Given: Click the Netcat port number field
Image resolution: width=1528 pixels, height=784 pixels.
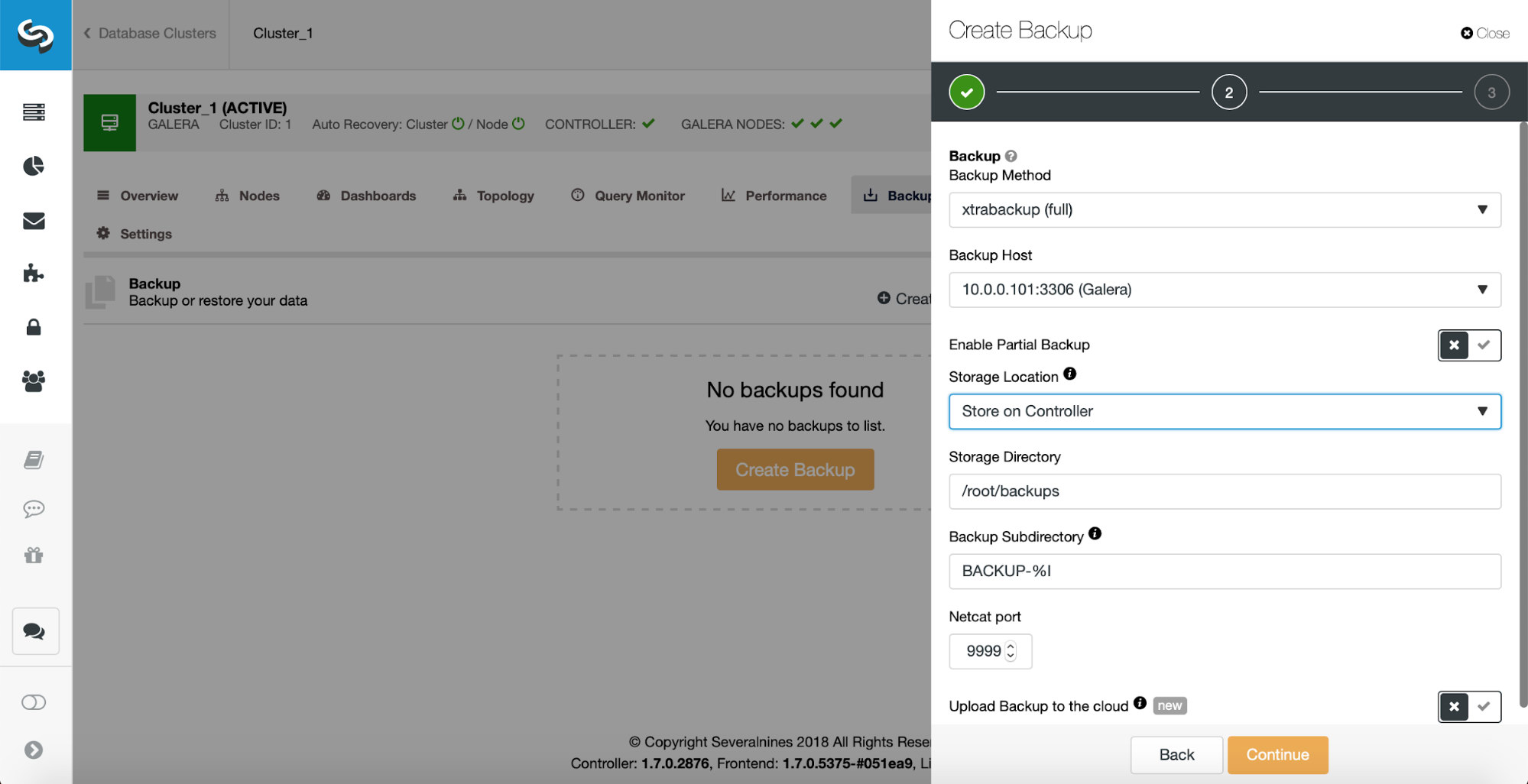Looking at the screenshot, I should tap(990, 651).
